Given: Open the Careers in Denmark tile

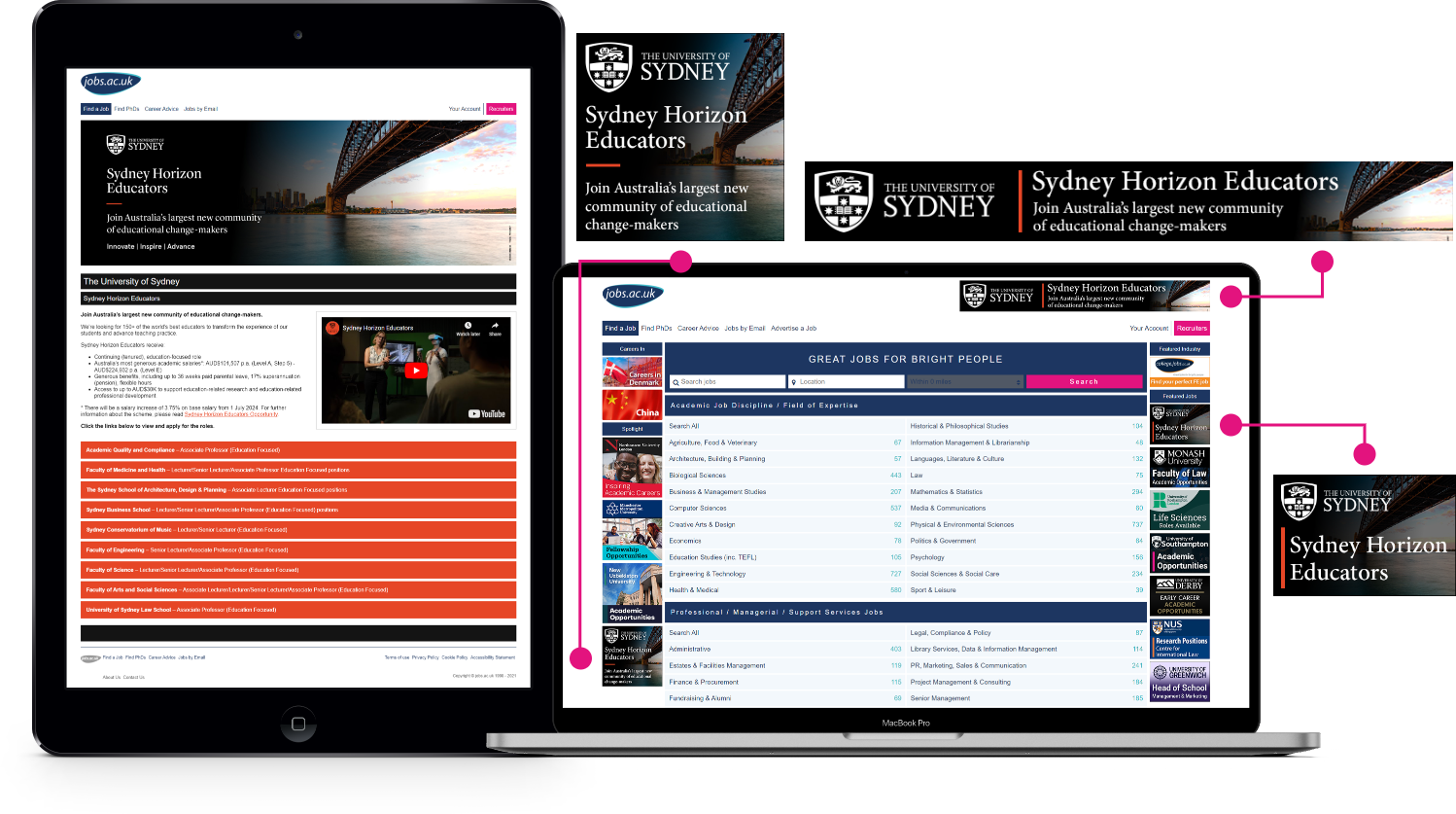Looking at the screenshot, I should (x=632, y=372).
